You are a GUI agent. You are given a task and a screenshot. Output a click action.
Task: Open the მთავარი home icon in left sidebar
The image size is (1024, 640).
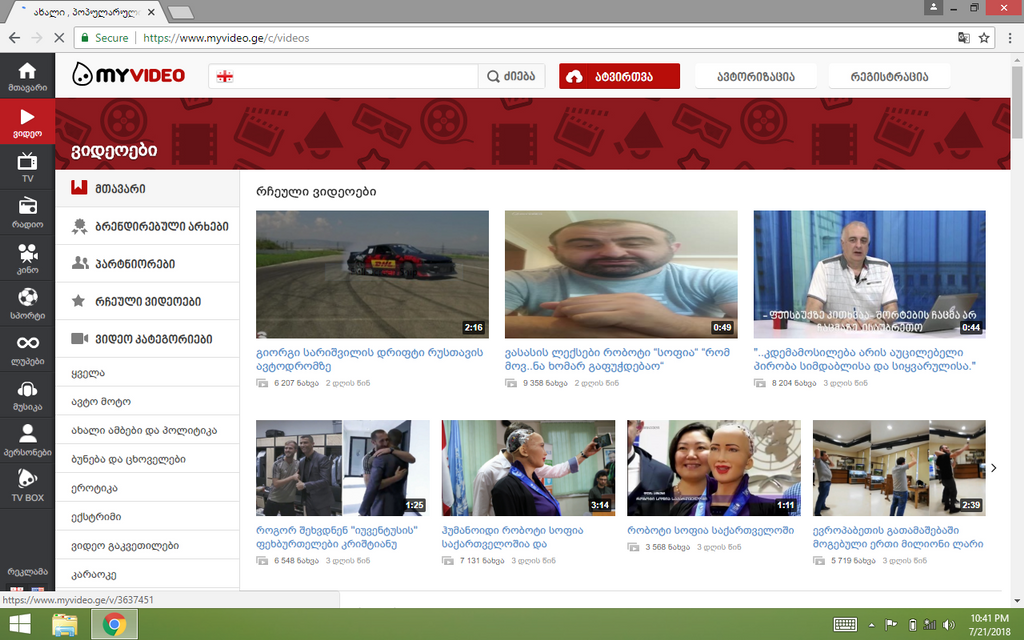(27, 71)
